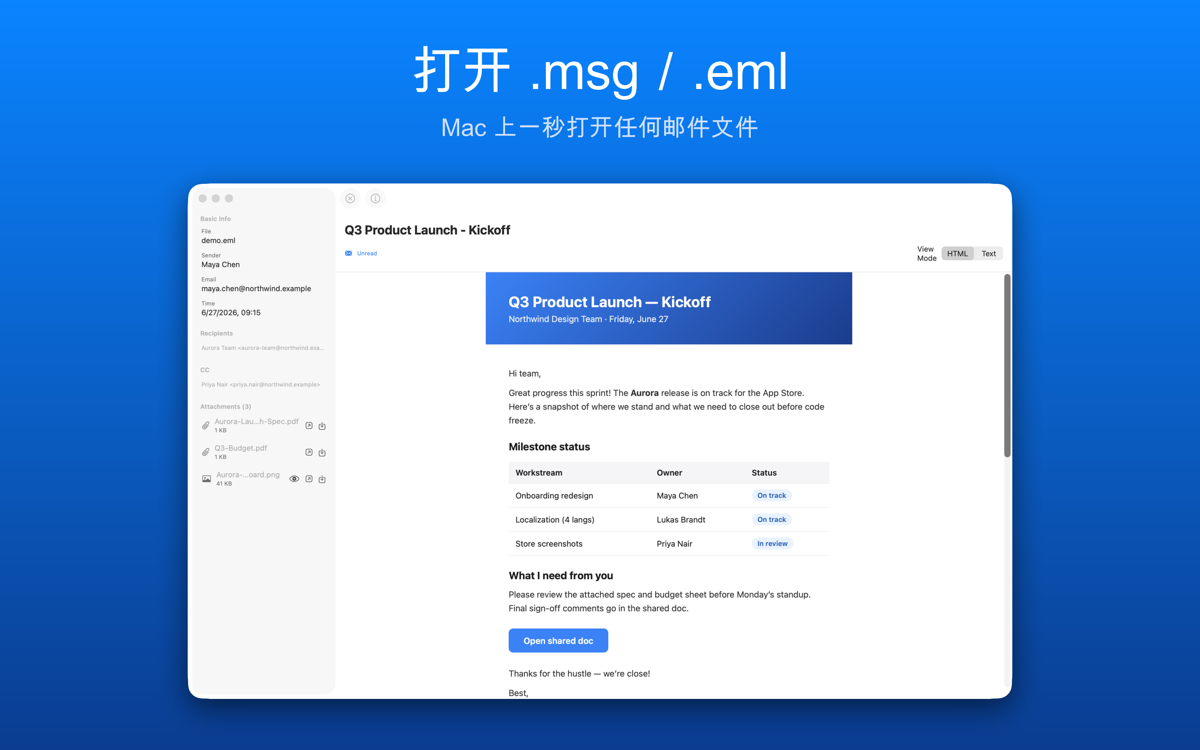
Task: Click the Attachments (3) header
Action: [x=225, y=407]
